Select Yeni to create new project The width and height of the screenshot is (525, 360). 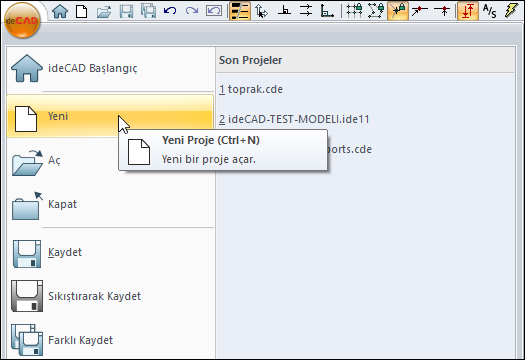coord(110,116)
